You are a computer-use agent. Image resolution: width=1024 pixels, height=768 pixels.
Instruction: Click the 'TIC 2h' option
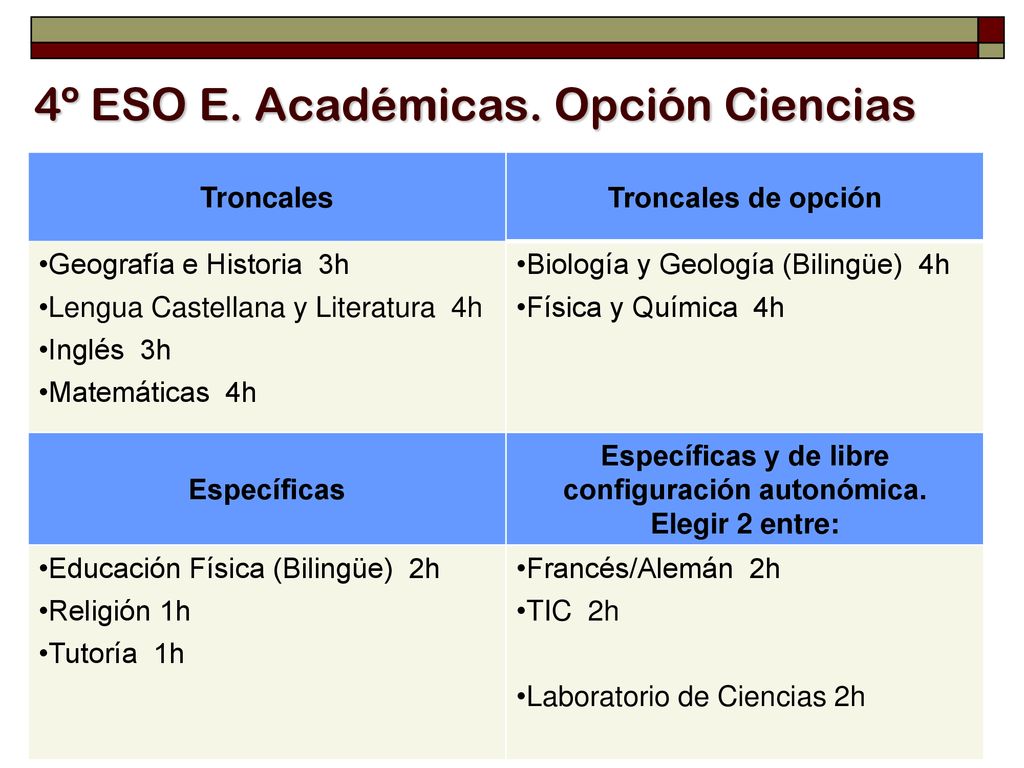tap(568, 612)
